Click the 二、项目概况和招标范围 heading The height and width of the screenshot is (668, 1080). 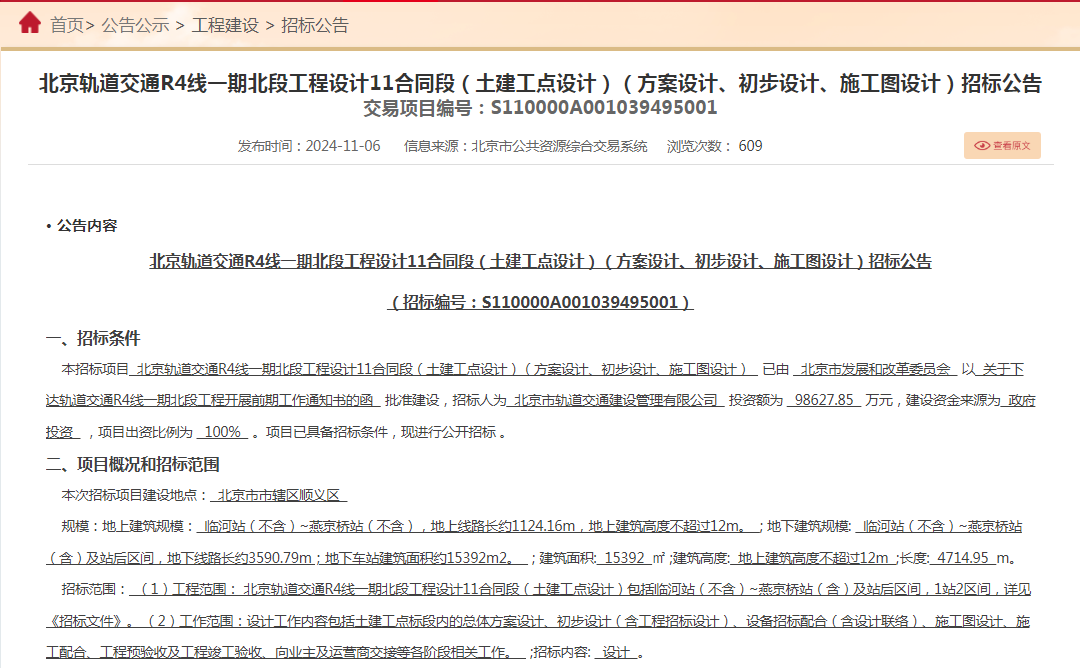pos(132,465)
